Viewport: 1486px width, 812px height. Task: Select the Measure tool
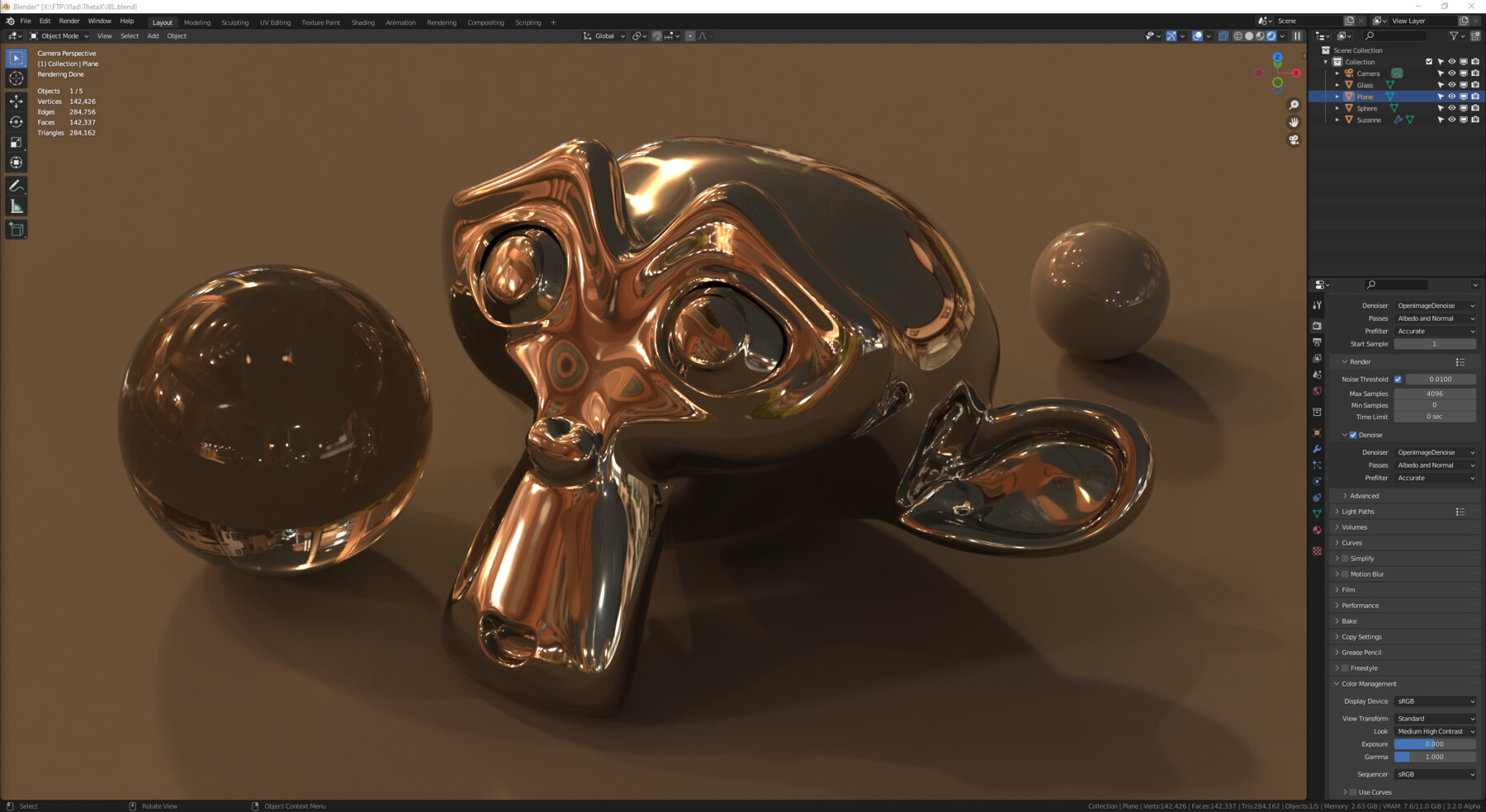pyautogui.click(x=16, y=206)
